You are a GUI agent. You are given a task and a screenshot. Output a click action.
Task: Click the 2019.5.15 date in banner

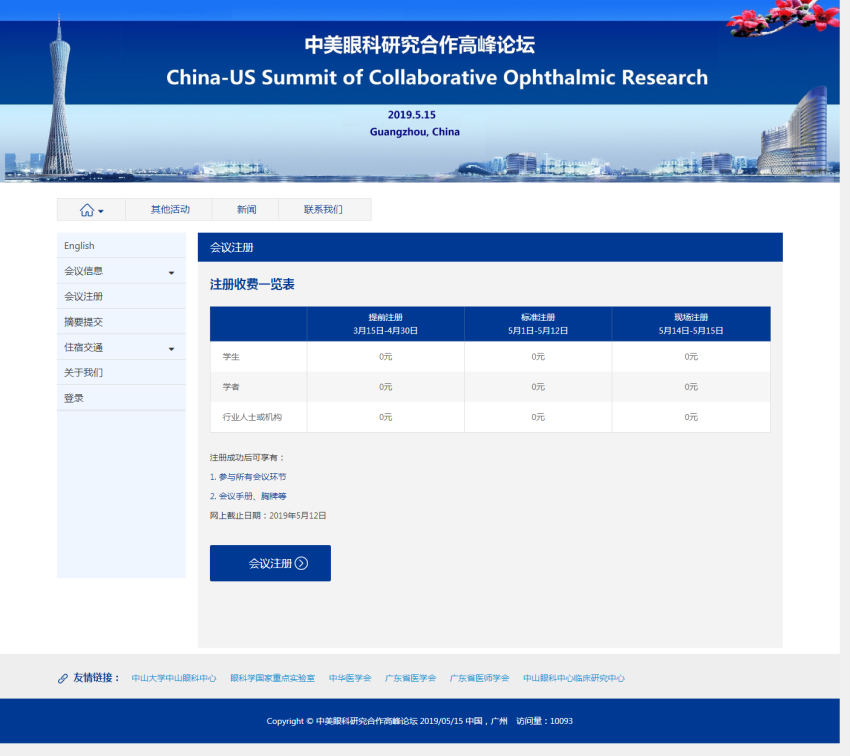pos(411,115)
